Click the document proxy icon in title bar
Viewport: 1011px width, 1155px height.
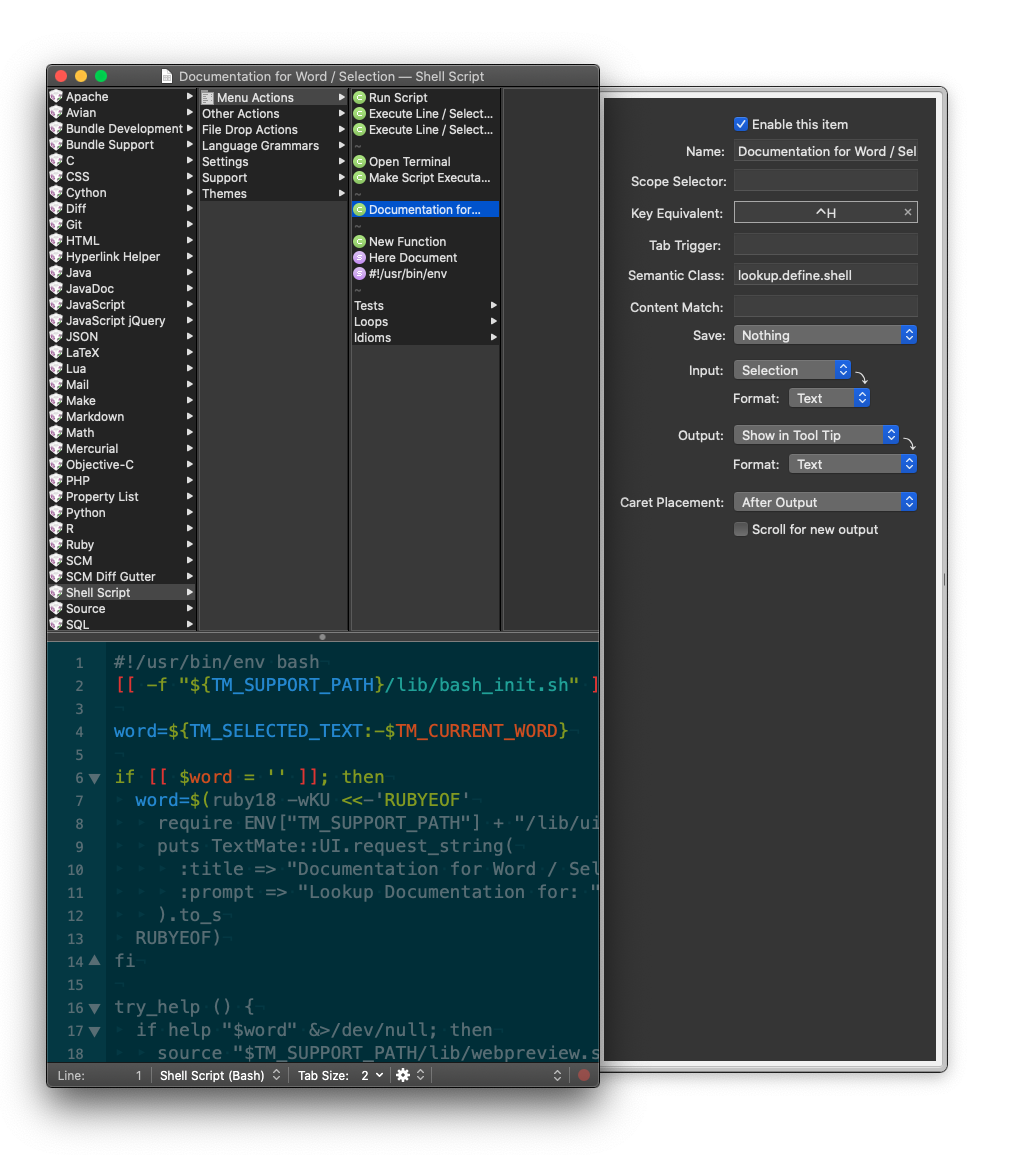tap(167, 76)
